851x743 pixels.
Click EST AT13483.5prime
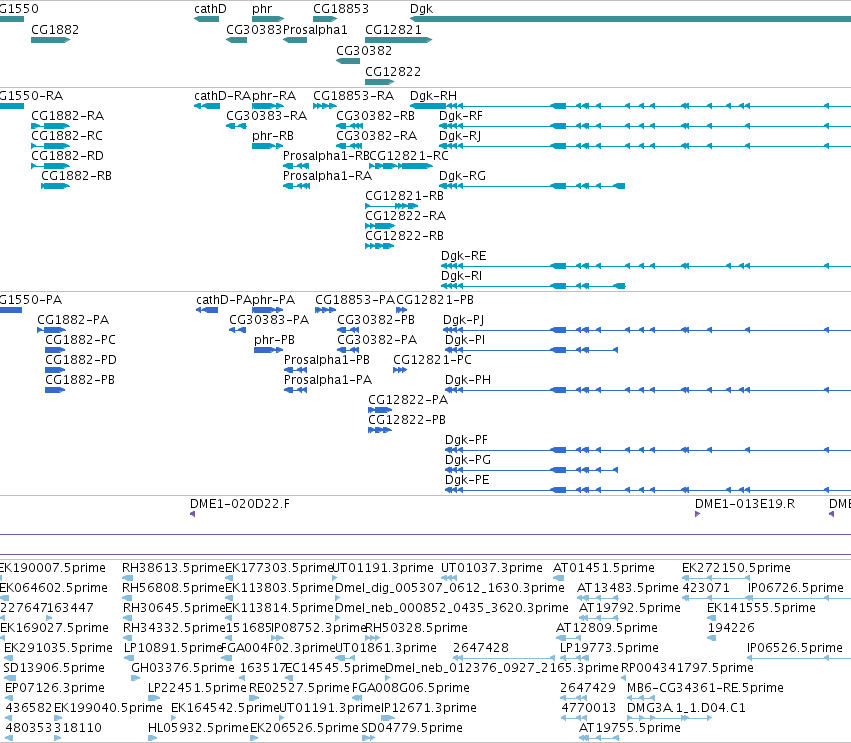point(628,588)
